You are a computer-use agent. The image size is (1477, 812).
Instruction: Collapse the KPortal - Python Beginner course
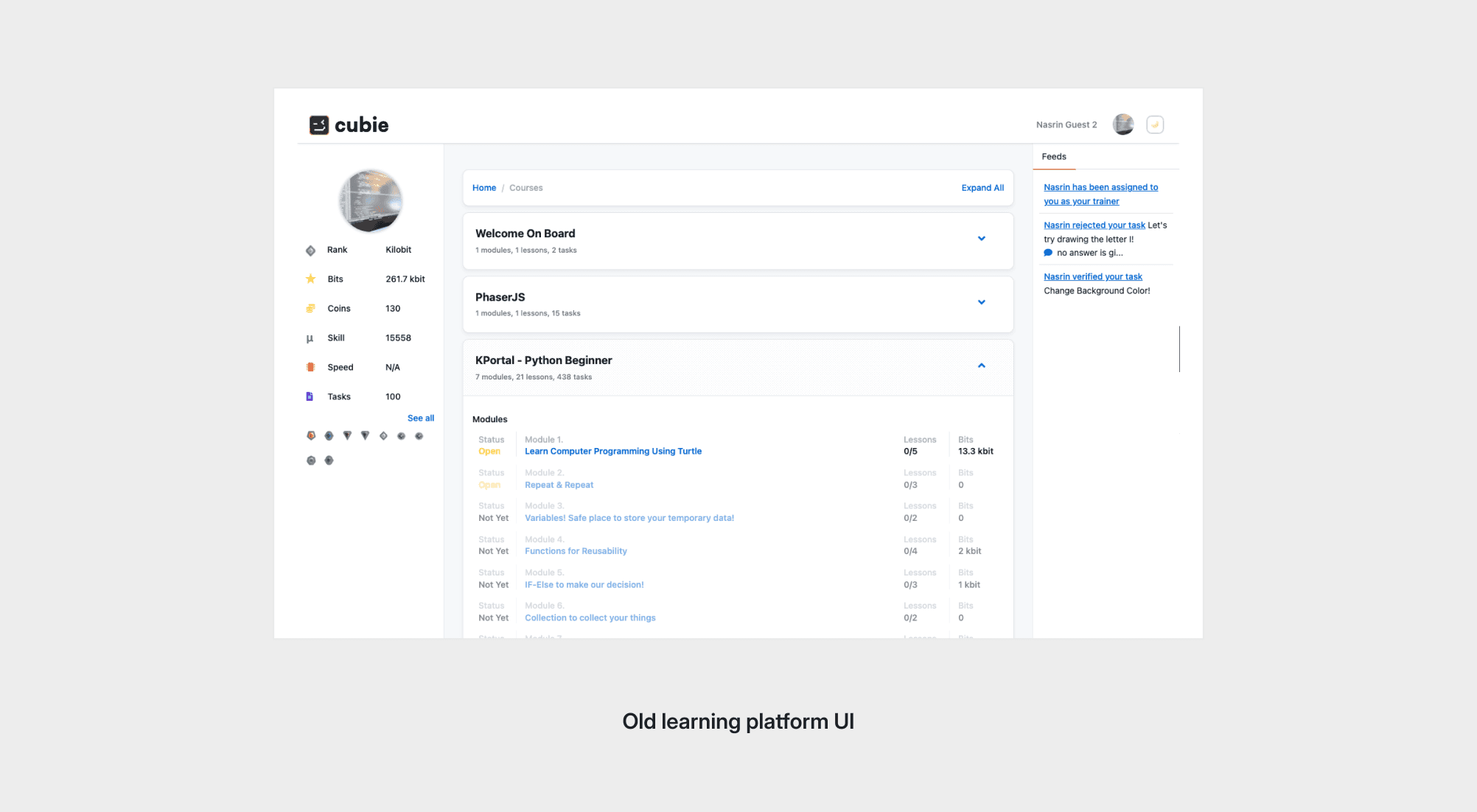click(x=981, y=365)
